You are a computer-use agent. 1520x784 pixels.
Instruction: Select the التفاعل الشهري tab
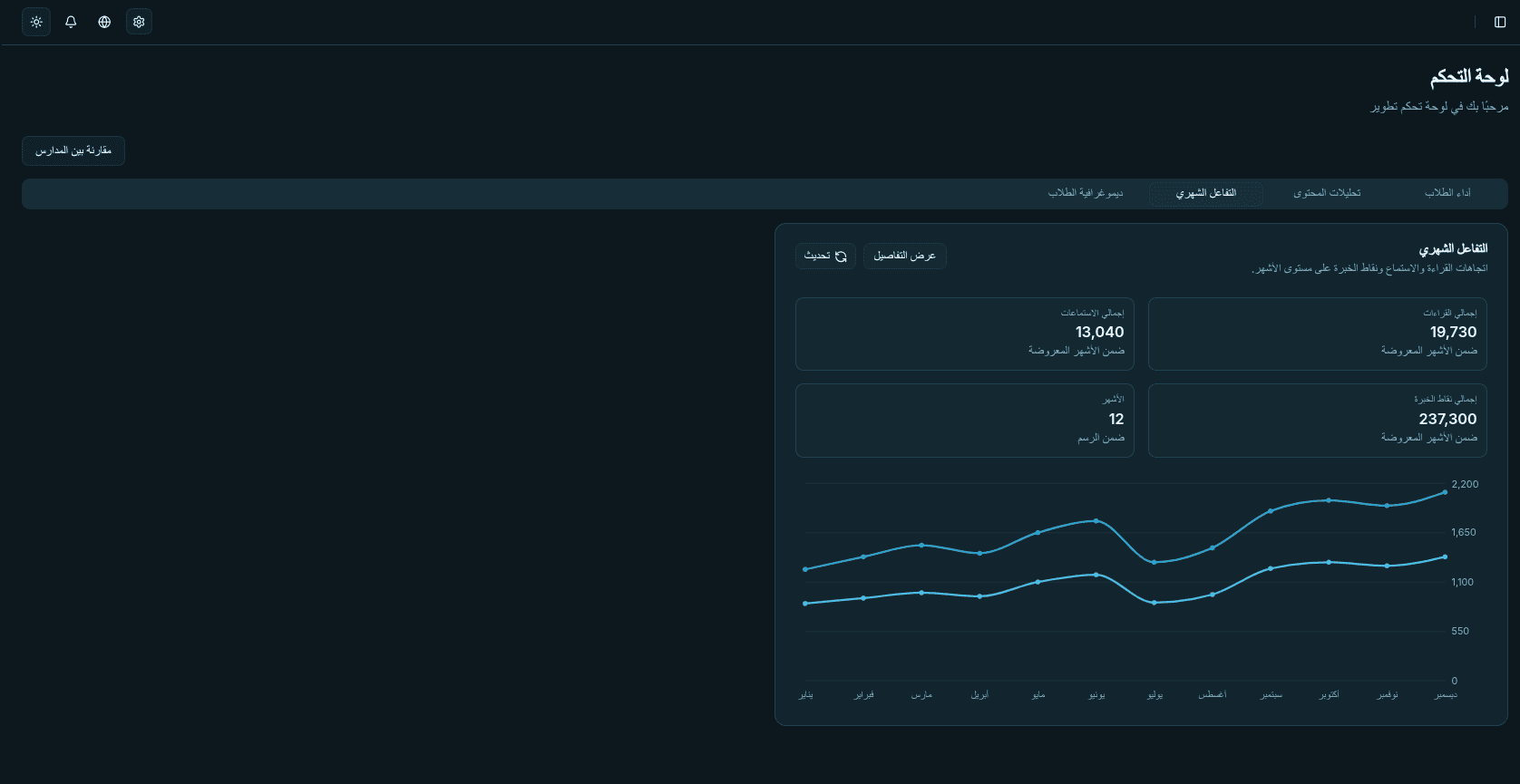coord(1206,193)
